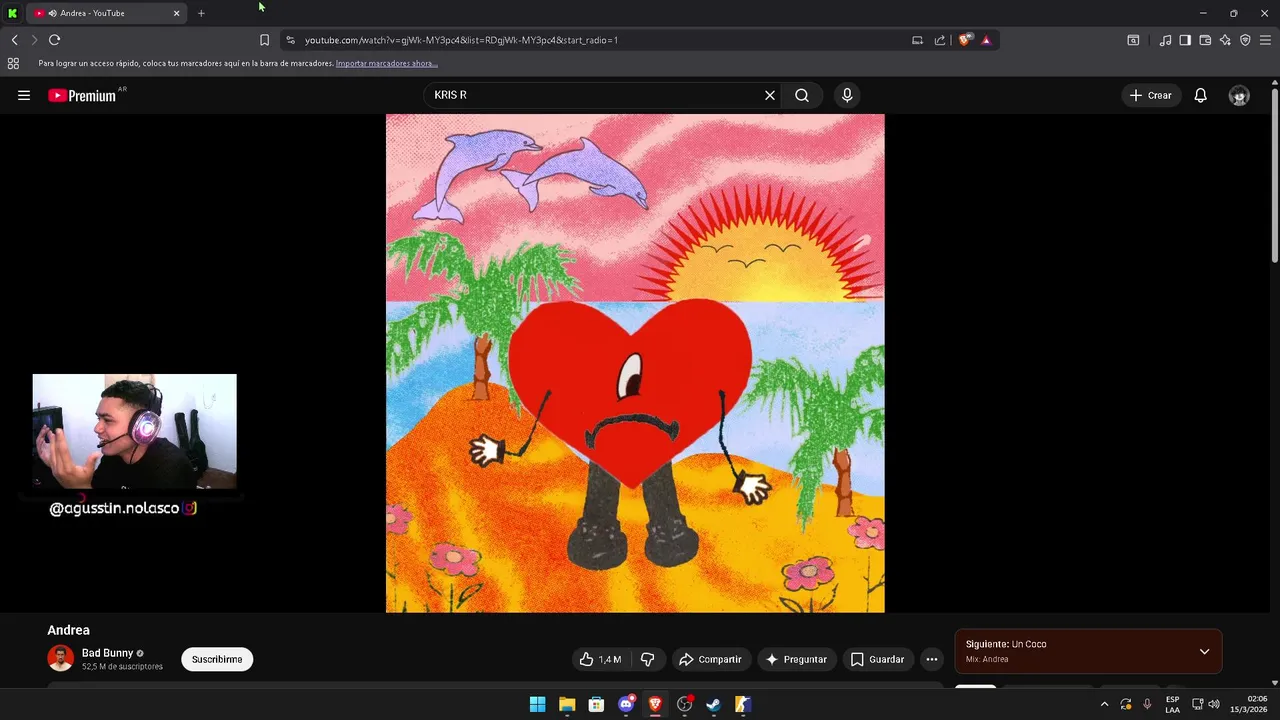Screen dimensions: 1280x720
Task: Show hidden system tray icons
Action: [x=1104, y=704]
